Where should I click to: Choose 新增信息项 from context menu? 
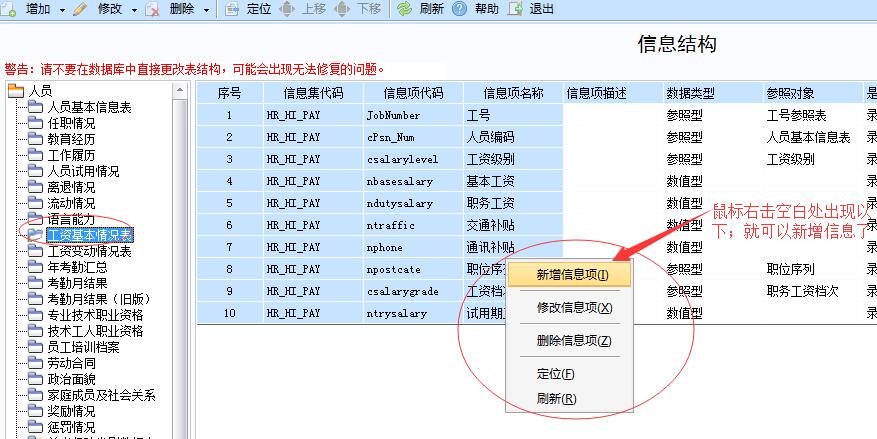[x=571, y=275]
